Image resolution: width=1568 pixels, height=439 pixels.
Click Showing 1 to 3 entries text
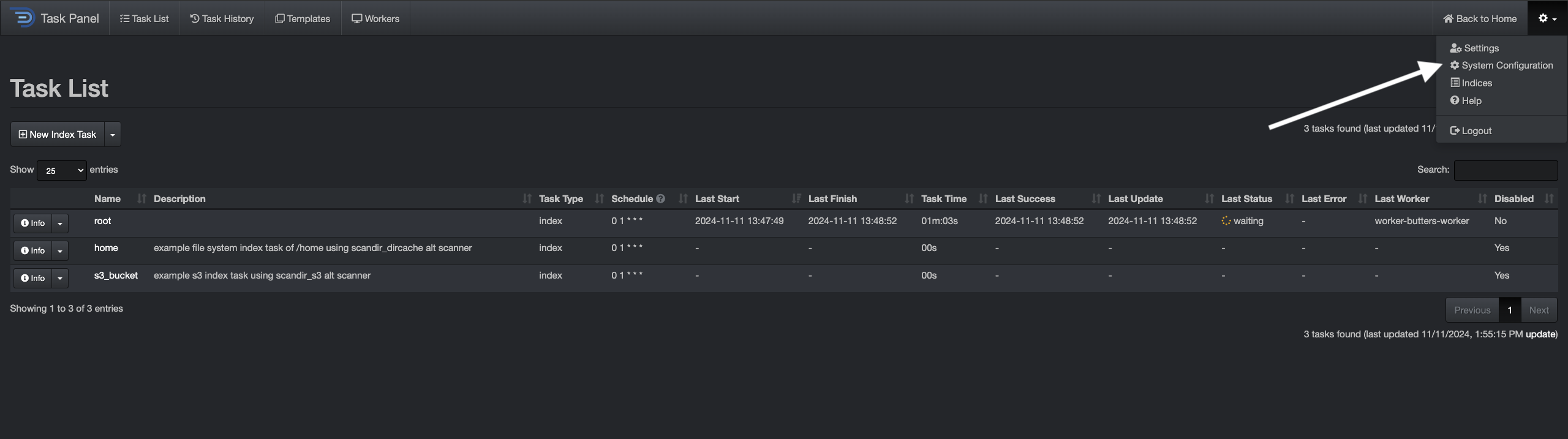[66, 309]
